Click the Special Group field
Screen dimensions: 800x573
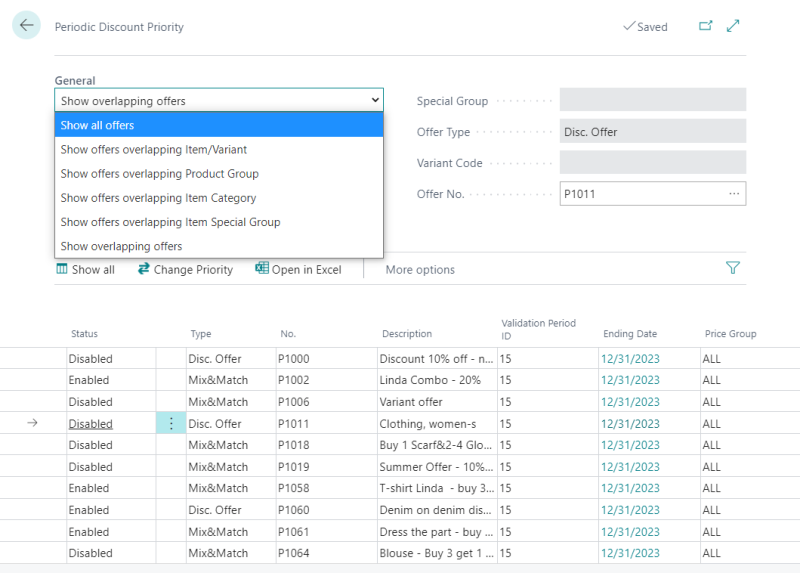pos(653,99)
